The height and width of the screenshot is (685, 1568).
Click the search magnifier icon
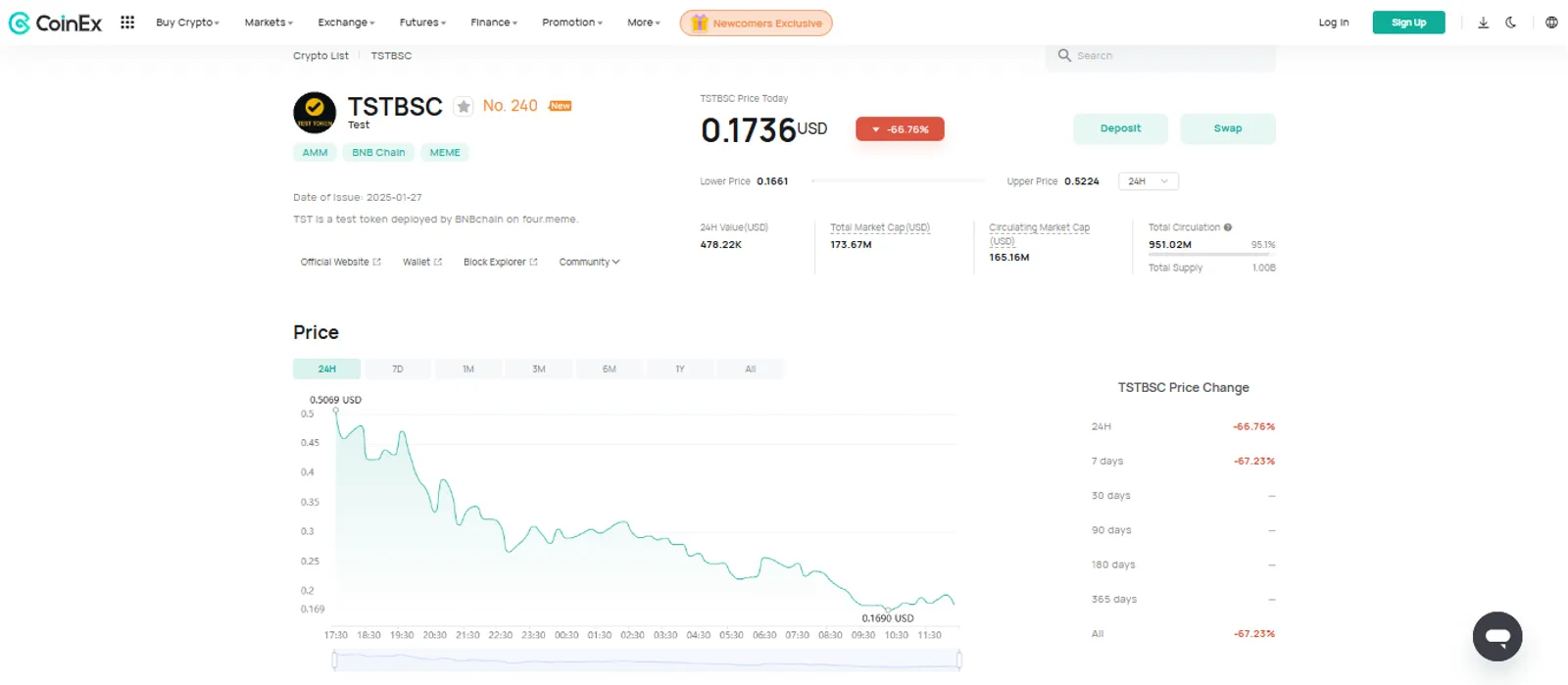(1064, 56)
